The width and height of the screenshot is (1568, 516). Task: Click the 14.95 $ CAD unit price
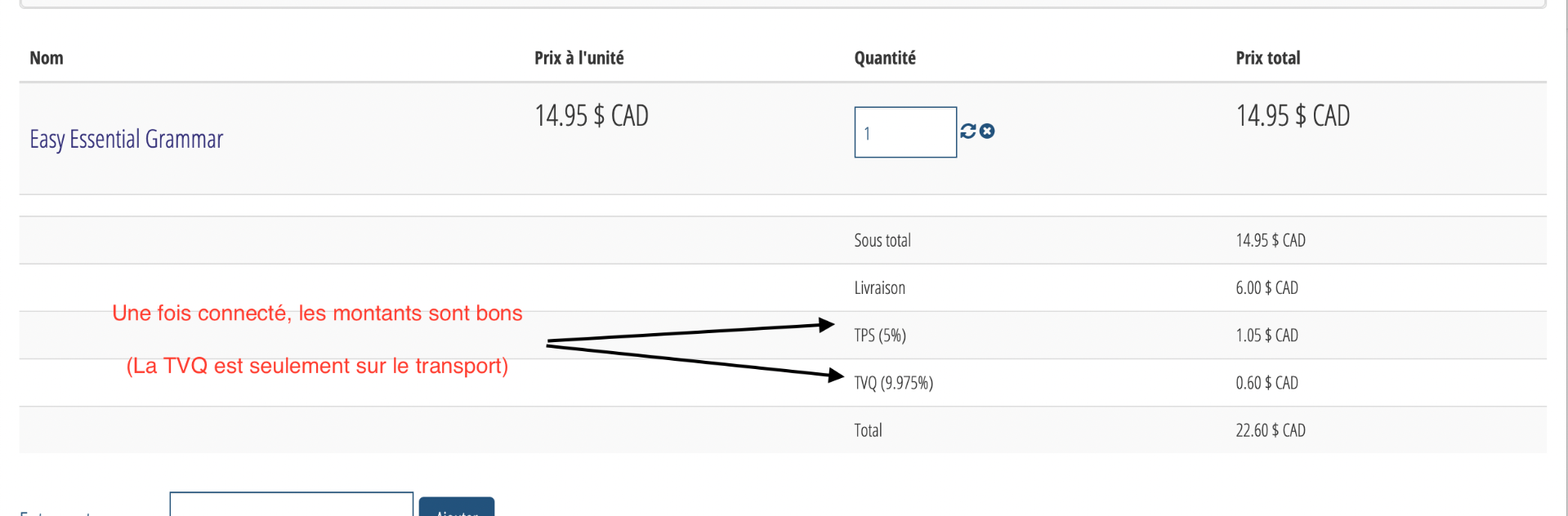591,116
